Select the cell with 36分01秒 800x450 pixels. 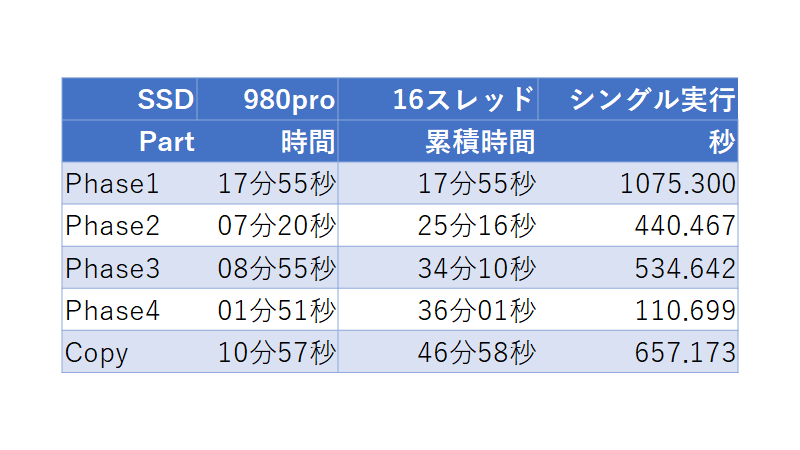(x=438, y=310)
